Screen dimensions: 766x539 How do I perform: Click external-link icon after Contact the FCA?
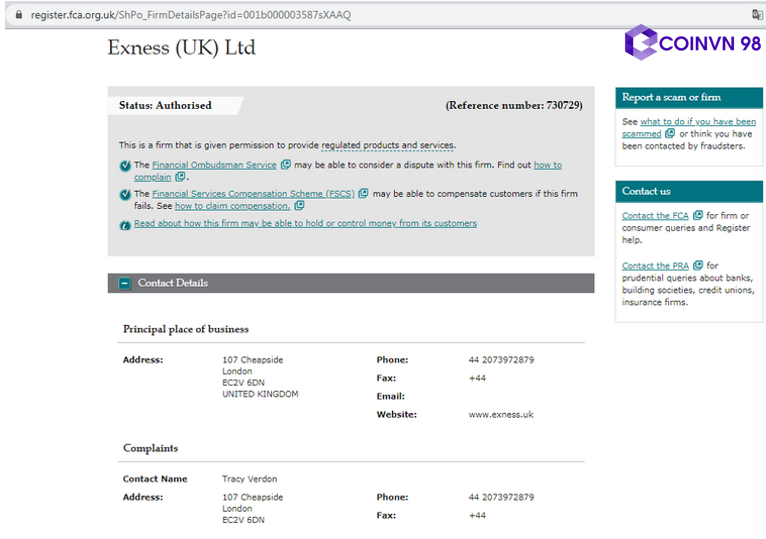(x=698, y=215)
